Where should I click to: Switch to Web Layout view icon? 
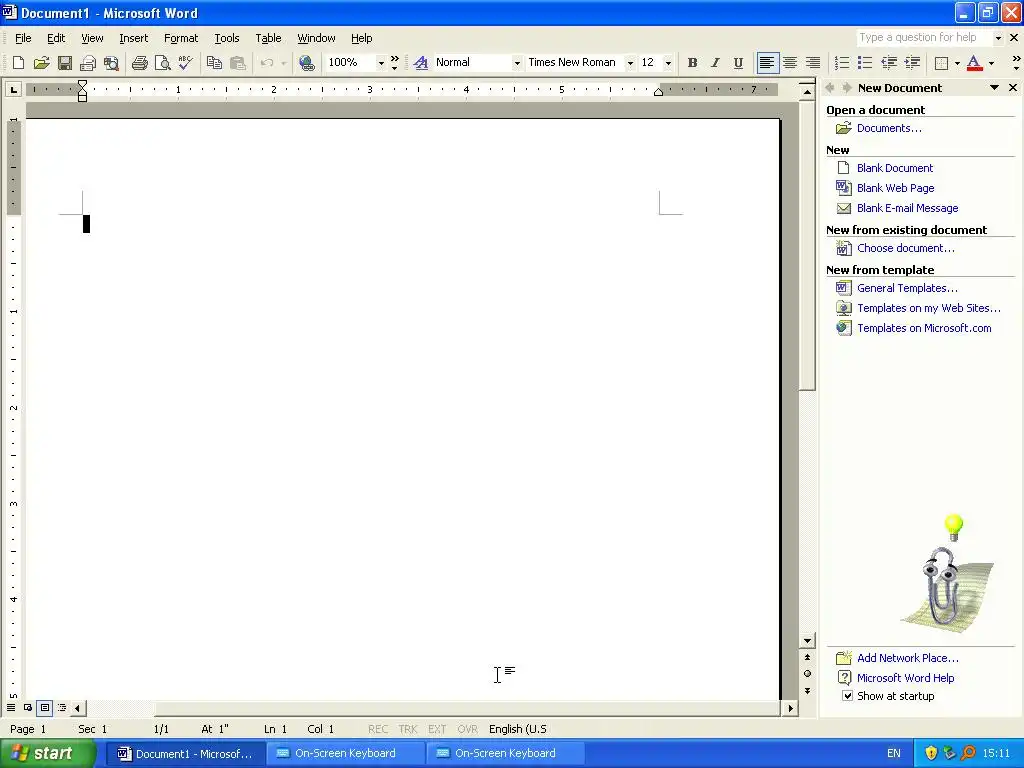tap(28, 707)
